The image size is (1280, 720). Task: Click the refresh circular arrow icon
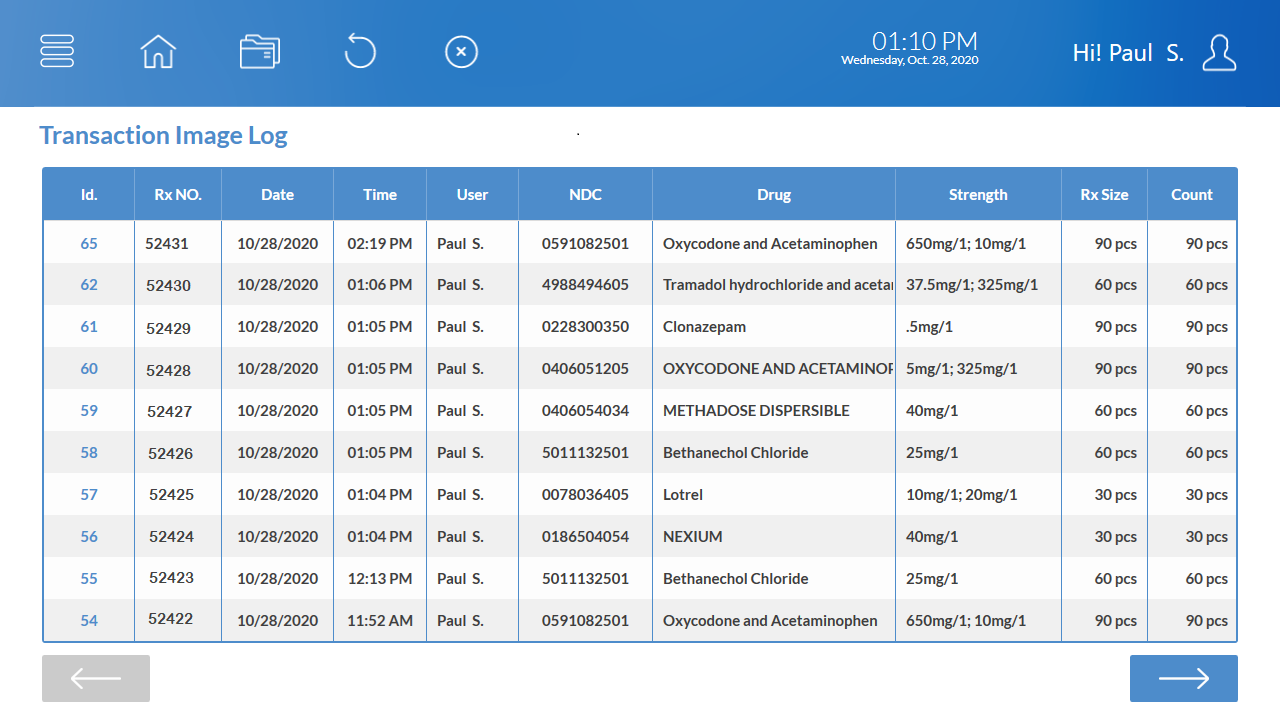360,51
